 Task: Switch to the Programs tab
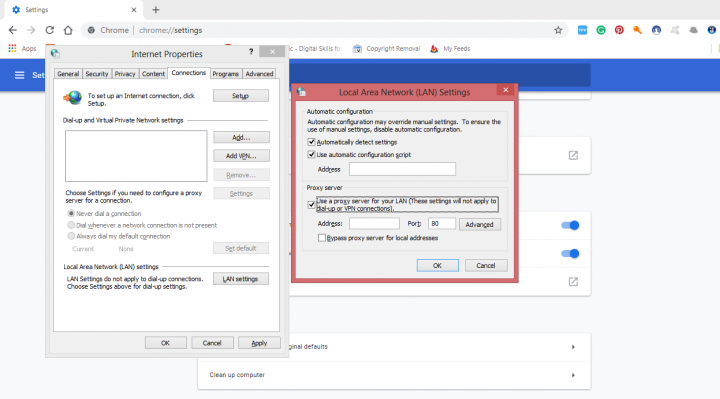[x=225, y=73]
